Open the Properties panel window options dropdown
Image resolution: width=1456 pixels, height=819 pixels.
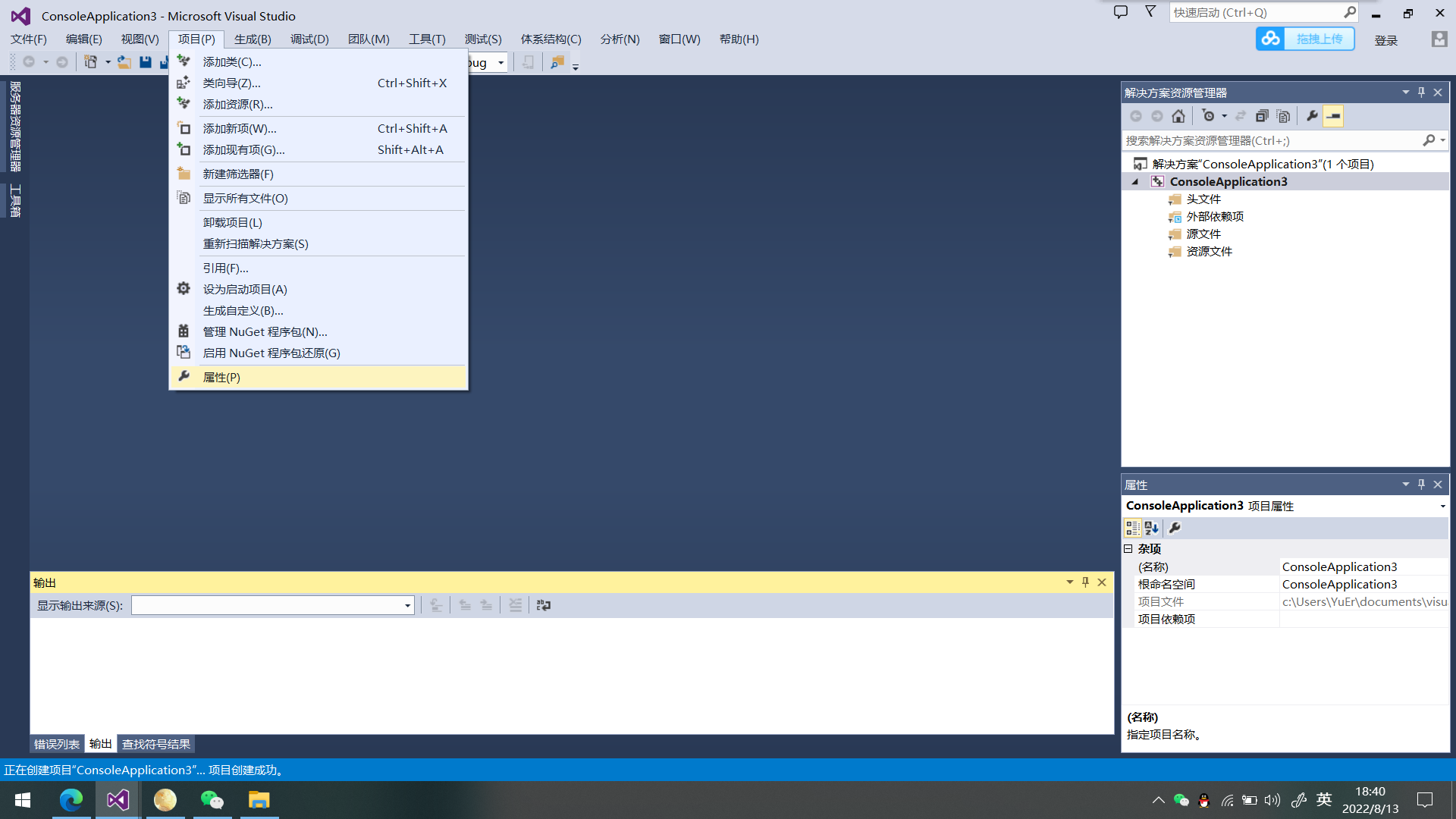pos(1406,484)
